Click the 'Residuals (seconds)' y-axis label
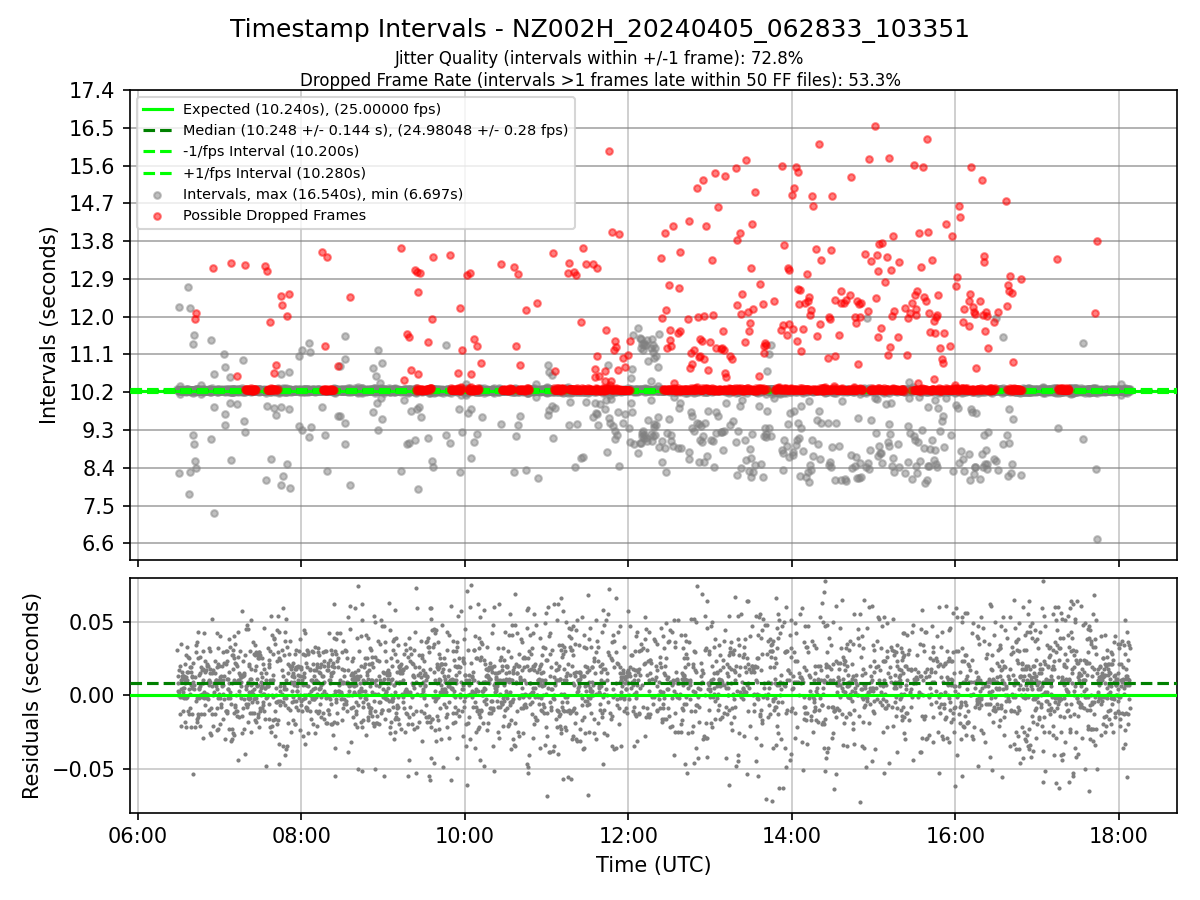 tap(31, 696)
